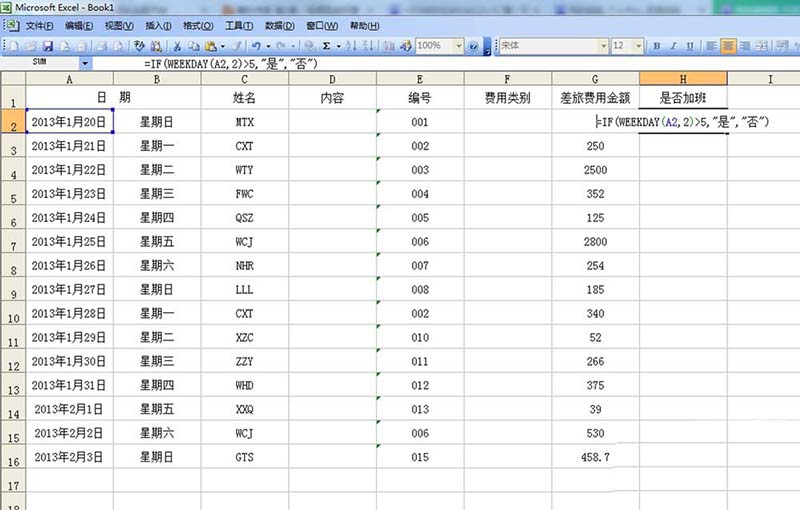Open the 插入(I) menu
The height and width of the screenshot is (510, 800).
click(x=158, y=26)
